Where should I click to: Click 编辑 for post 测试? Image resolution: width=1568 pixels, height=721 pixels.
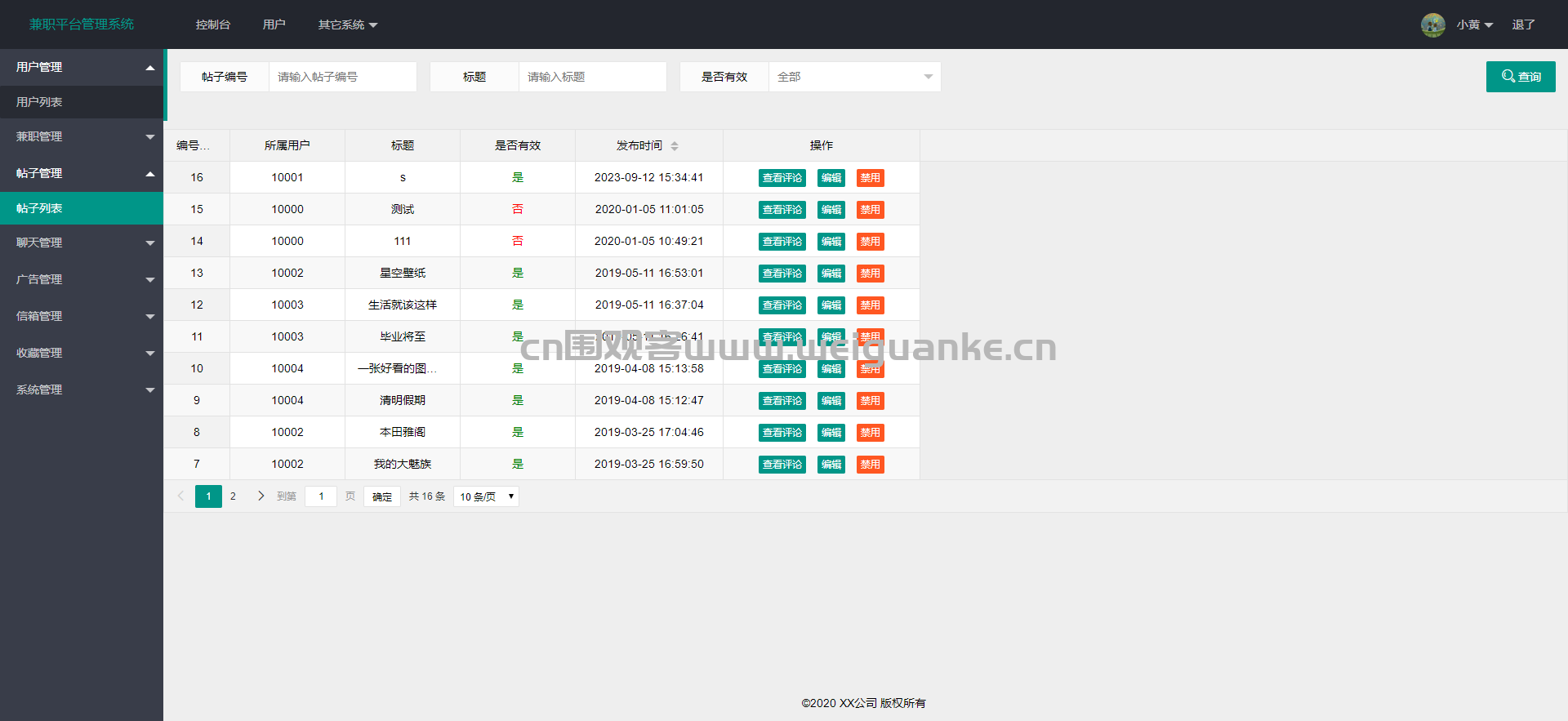pos(831,210)
